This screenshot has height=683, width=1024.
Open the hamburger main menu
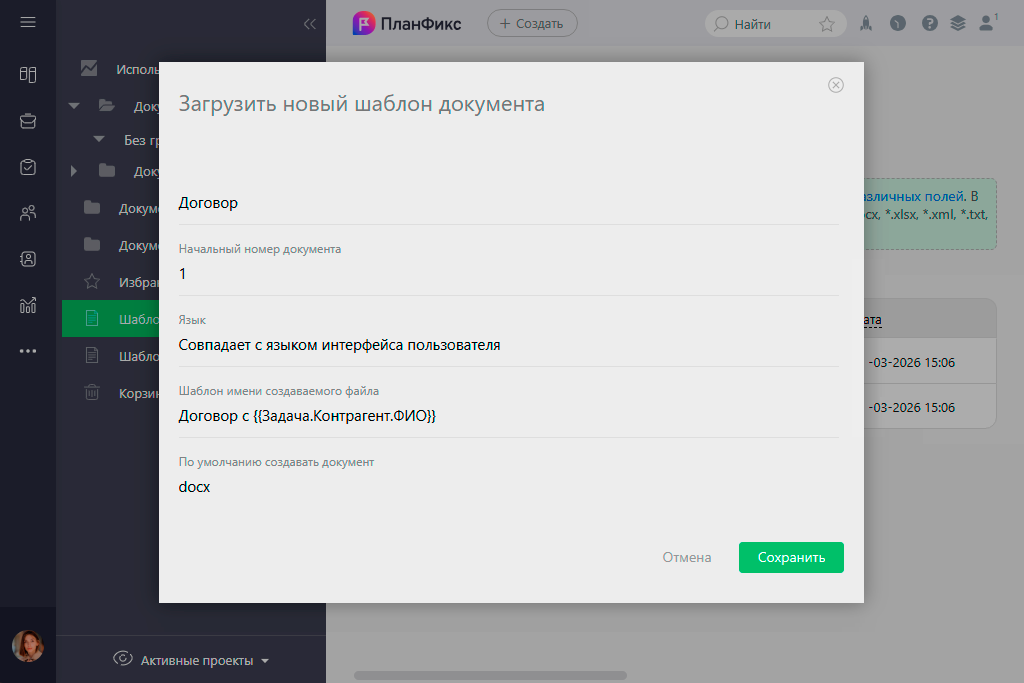click(27, 22)
